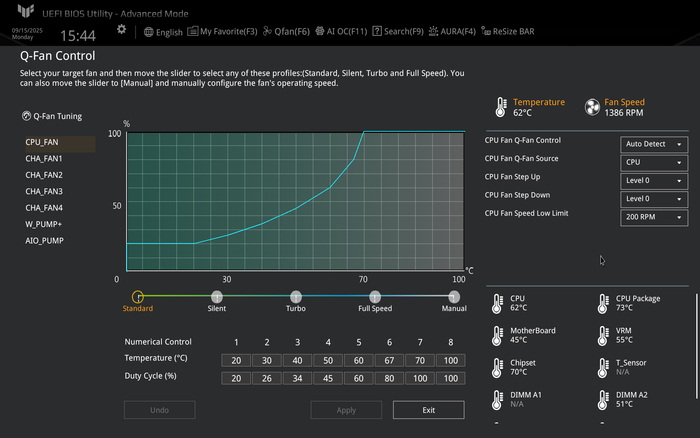Open Search (F9) question mark icon
The height and width of the screenshot is (438, 700).
377,32
